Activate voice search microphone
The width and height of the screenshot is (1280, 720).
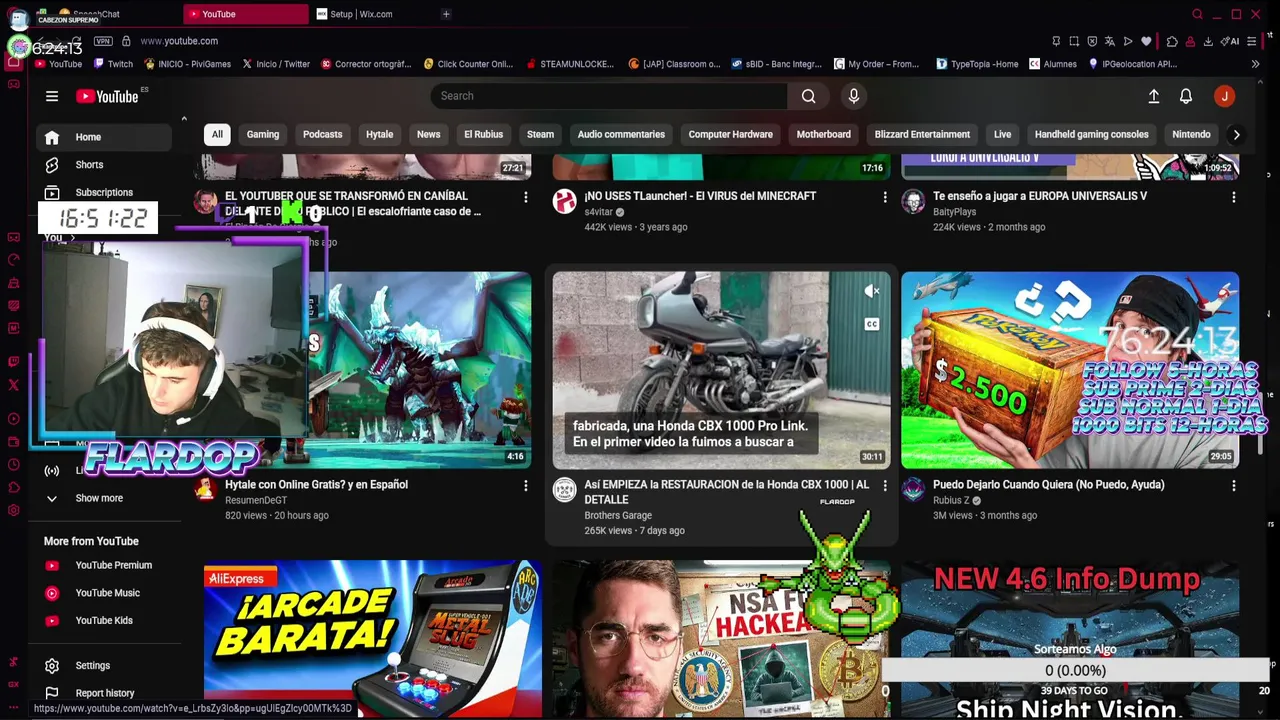click(853, 96)
